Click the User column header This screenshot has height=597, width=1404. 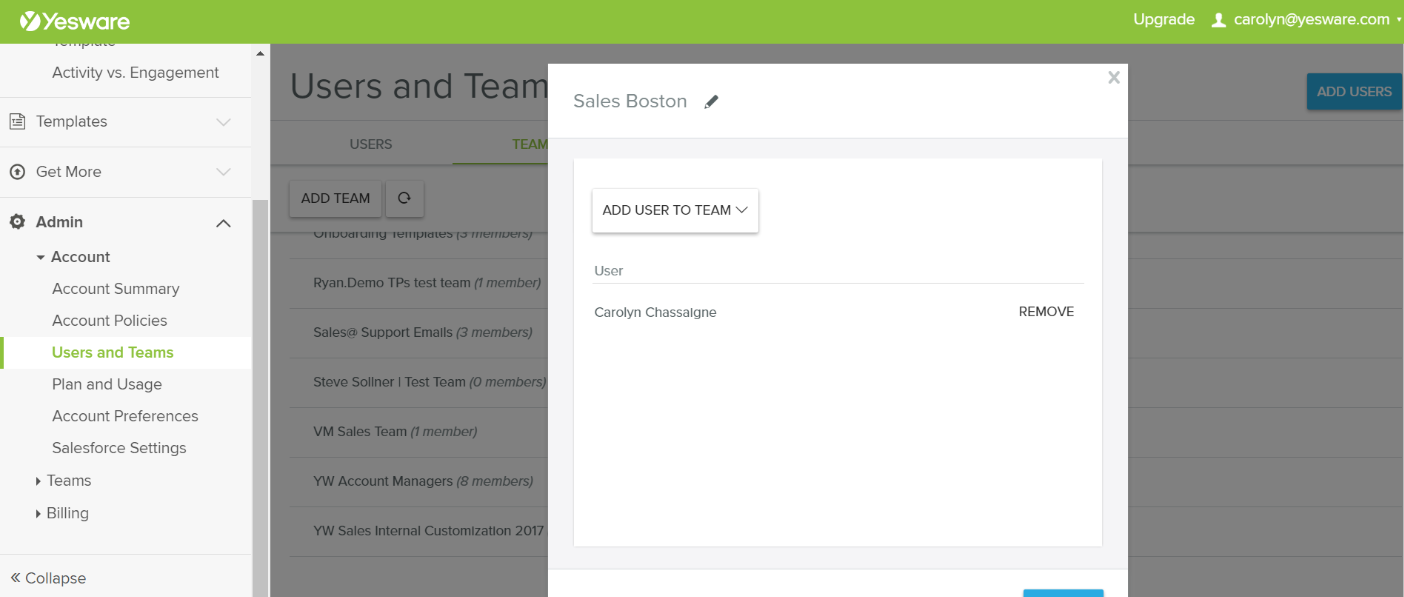(609, 271)
